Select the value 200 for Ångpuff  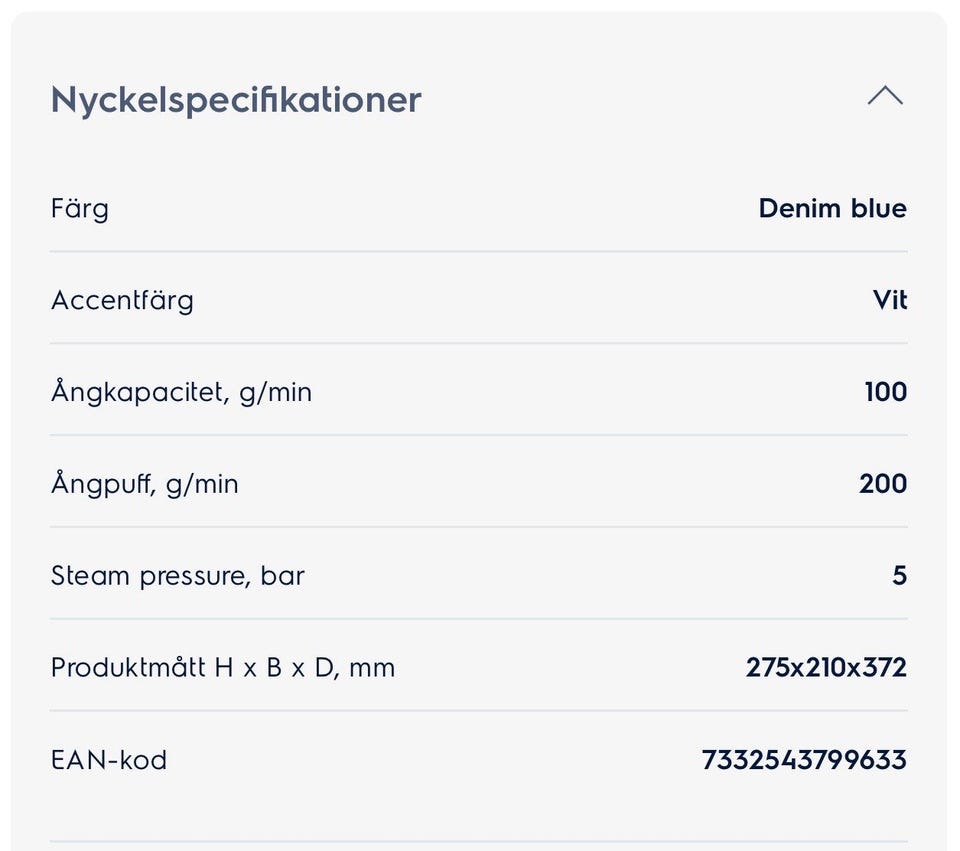point(883,485)
